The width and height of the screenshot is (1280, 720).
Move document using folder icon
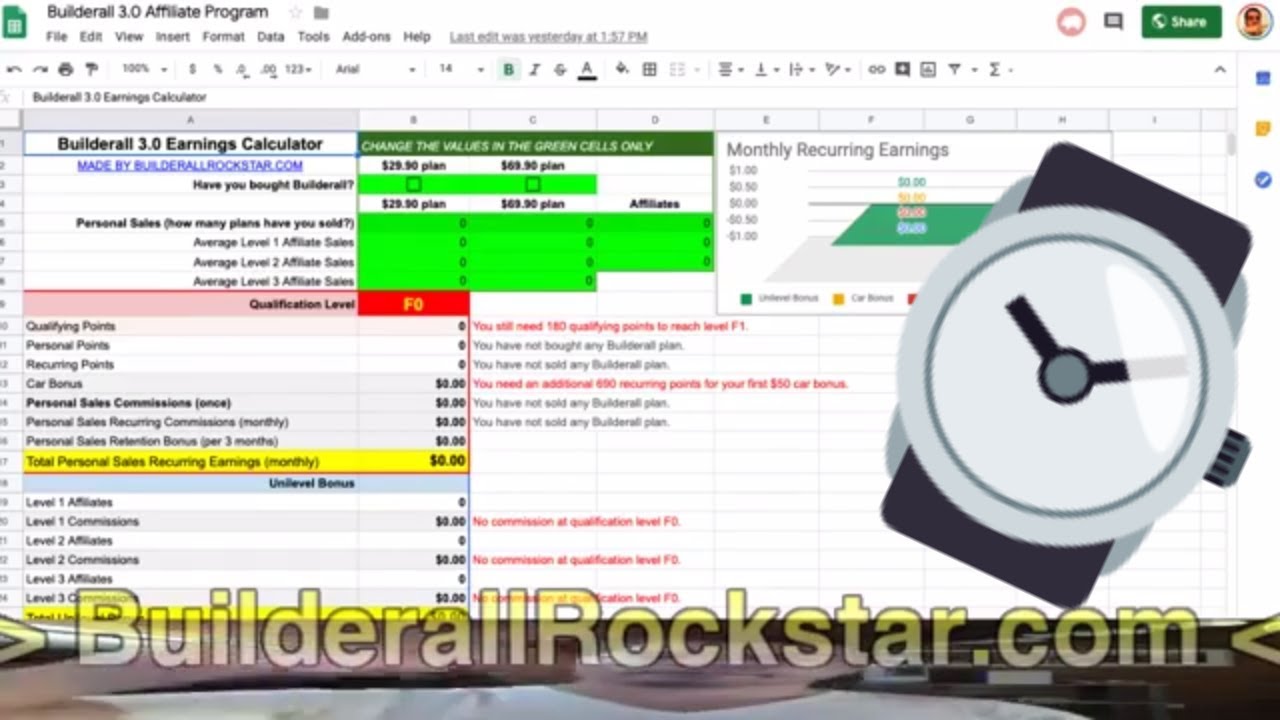(321, 13)
